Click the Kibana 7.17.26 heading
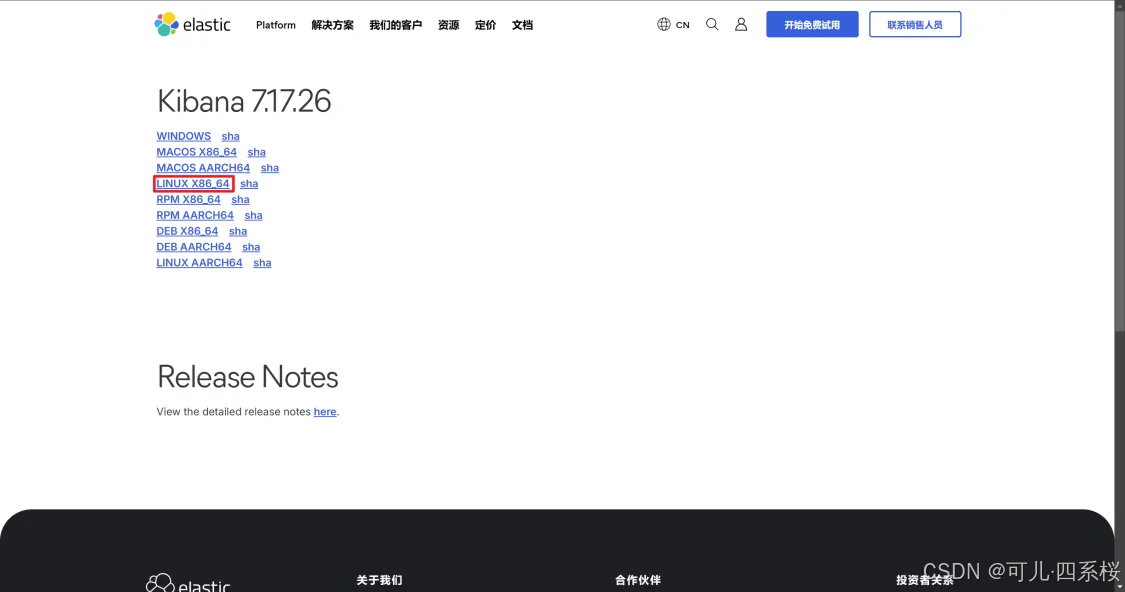Viewport: 1125px width, 592px height. coord(244,101)
